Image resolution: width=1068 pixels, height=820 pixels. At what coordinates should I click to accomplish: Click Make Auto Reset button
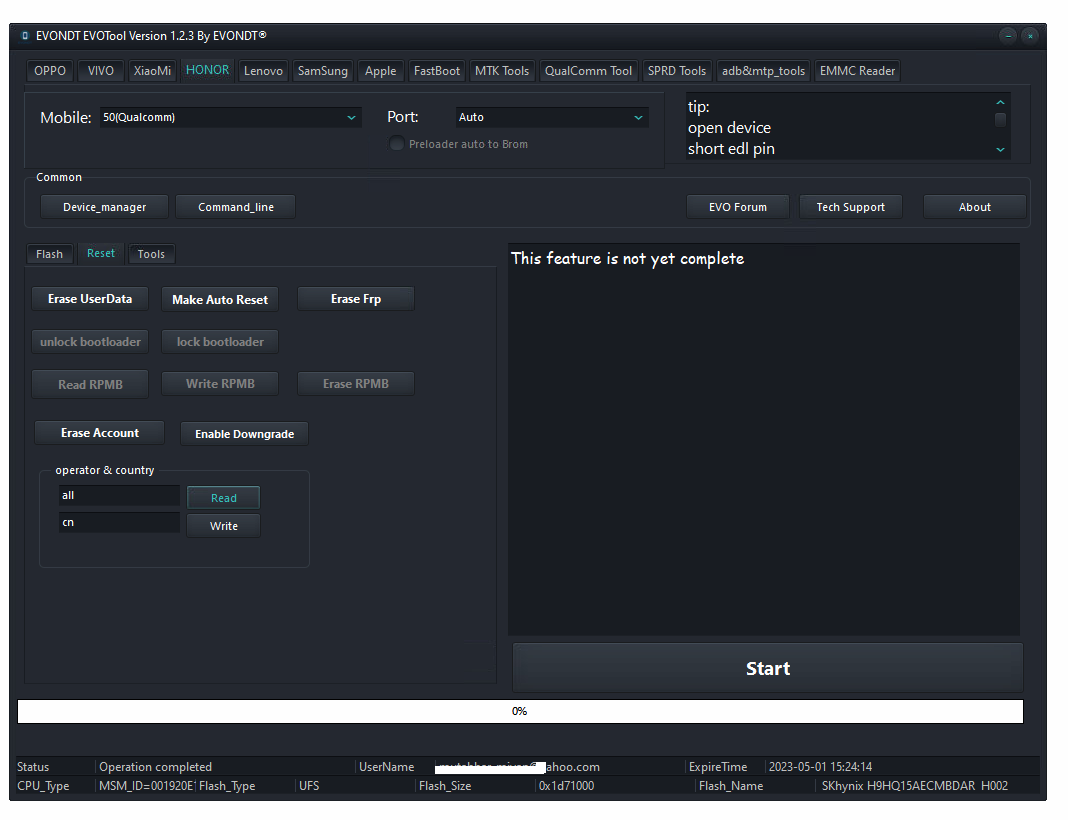[220, 300]
